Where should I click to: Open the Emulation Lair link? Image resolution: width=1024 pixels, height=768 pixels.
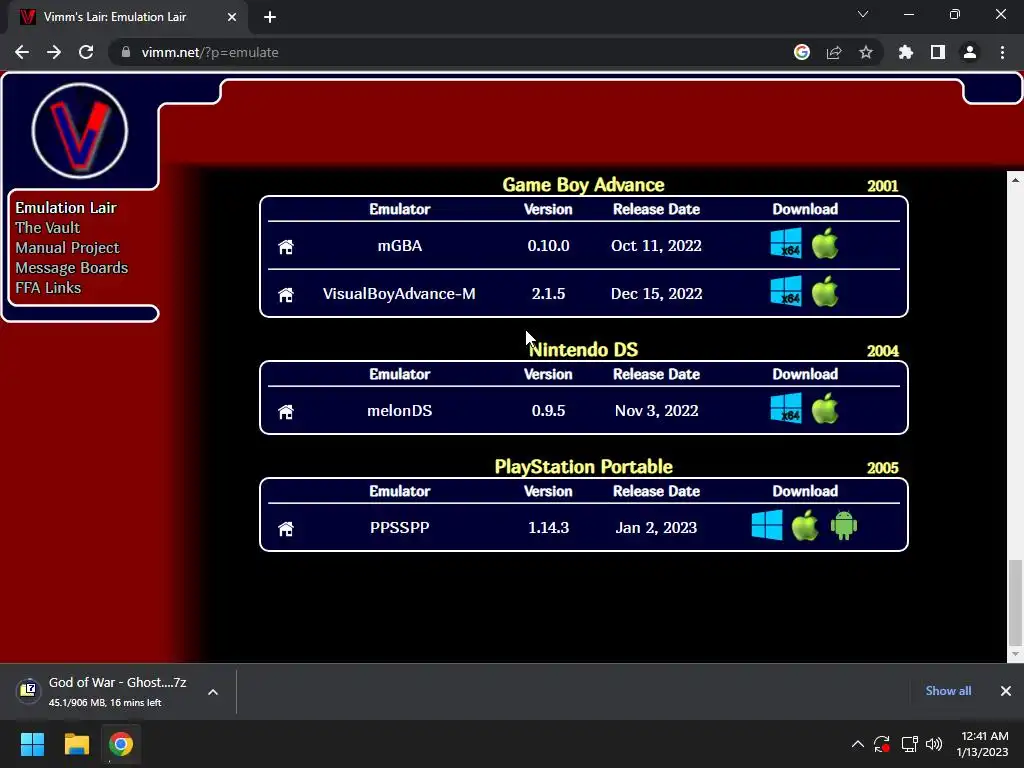point(66,208)
